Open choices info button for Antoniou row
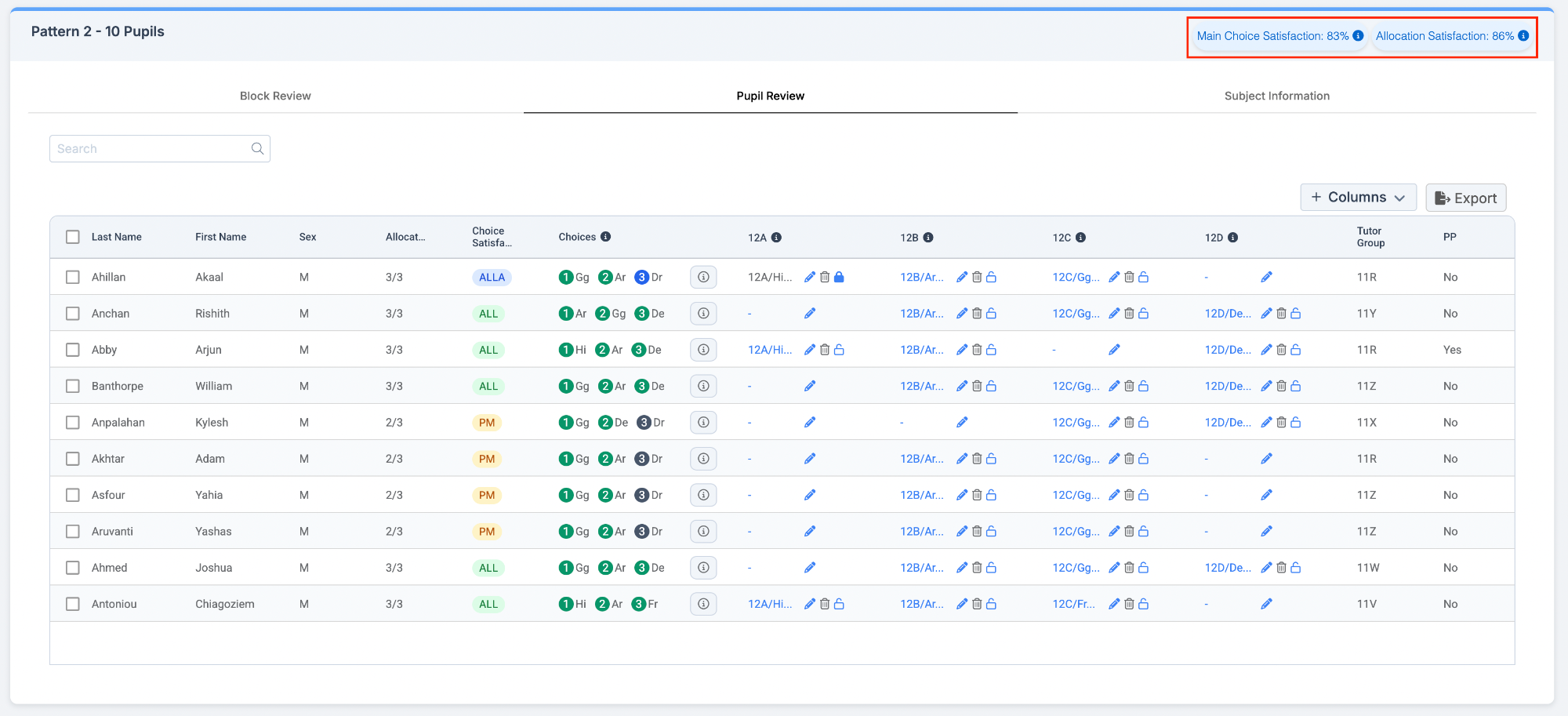 703,604
